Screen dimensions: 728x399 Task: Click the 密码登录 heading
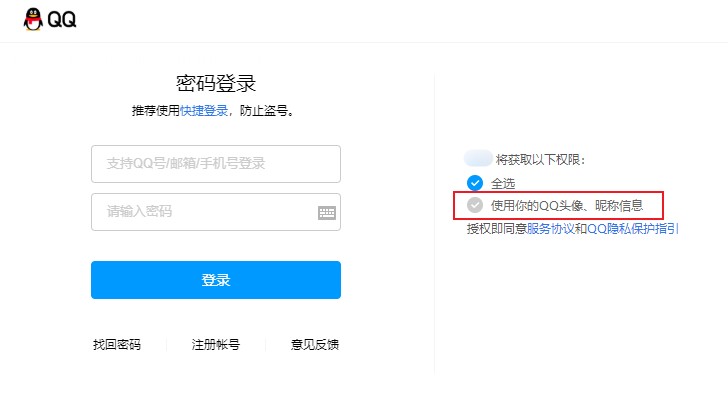(216, 84)
